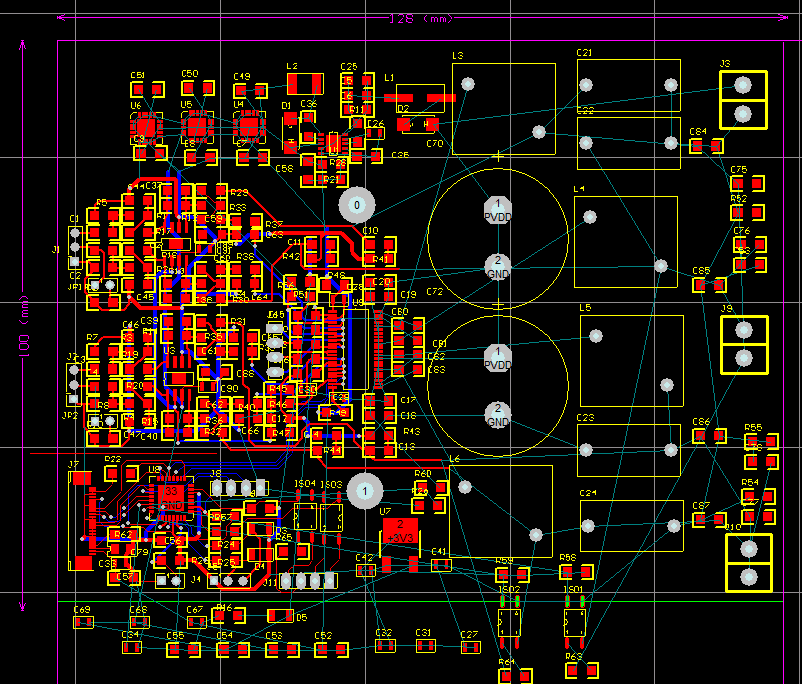
Task: Select the J9 terminal block footprint
Action: pyautogui.click(x=742, y=344)
